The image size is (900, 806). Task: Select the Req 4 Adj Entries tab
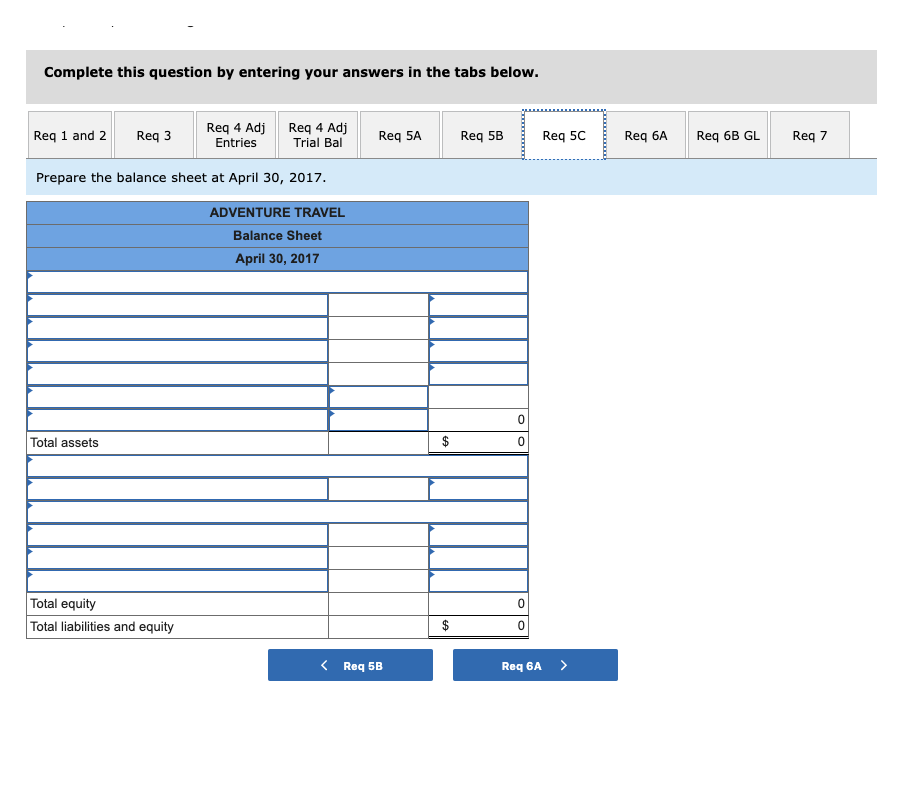(x=235, y=134)
